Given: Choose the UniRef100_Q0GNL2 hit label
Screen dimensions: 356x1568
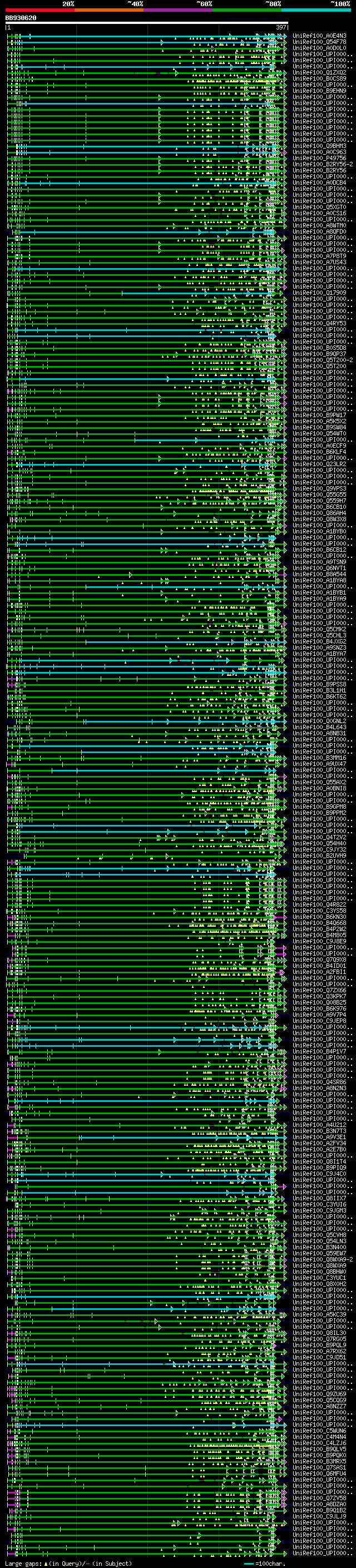Looking at the screenshot, I should (x=319, y=721).
